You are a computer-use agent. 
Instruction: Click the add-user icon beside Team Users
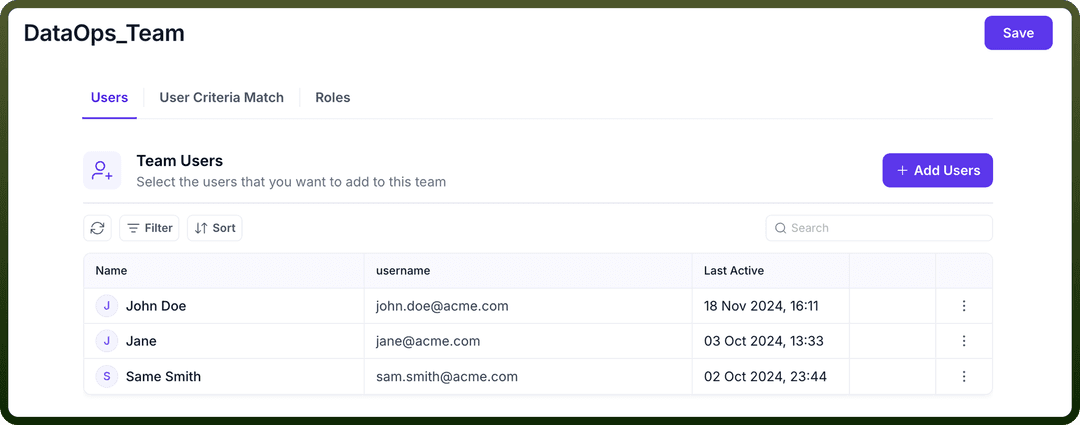[x=102, y=170]
